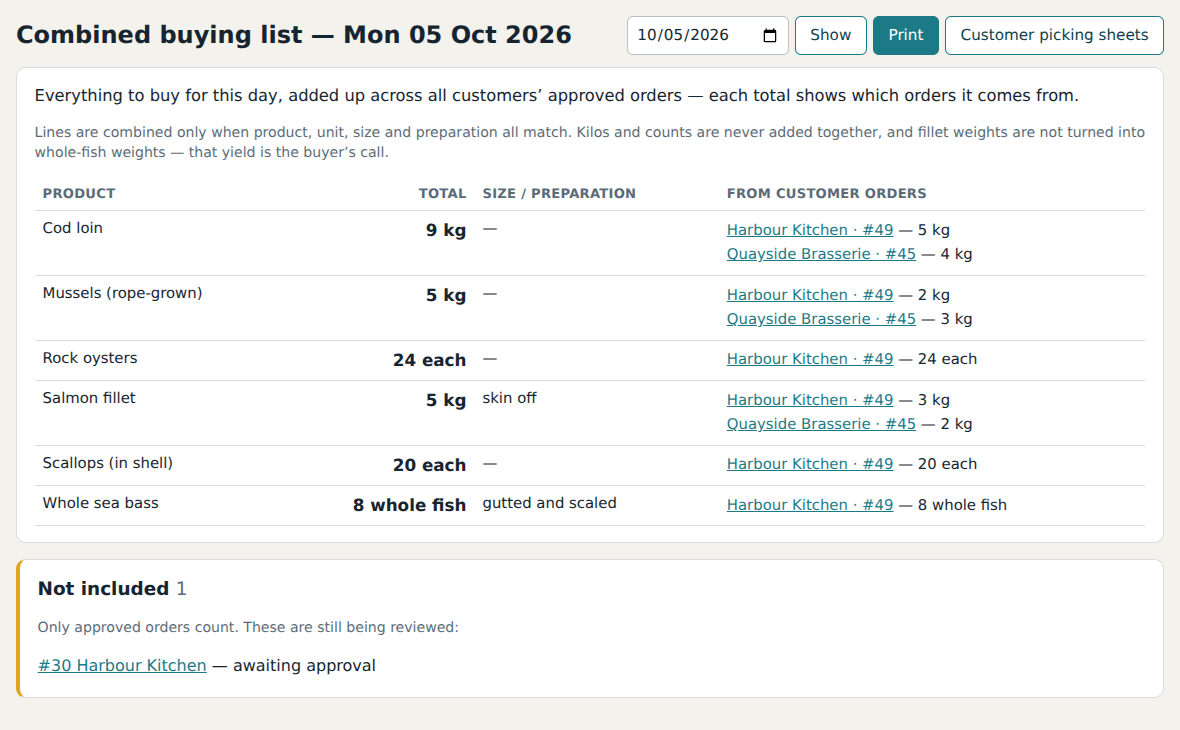Open Harbour Kitchen #49 link in Cod loin row
The image size is (1180, 730).
pyautogui.click(x=810, y=230)
